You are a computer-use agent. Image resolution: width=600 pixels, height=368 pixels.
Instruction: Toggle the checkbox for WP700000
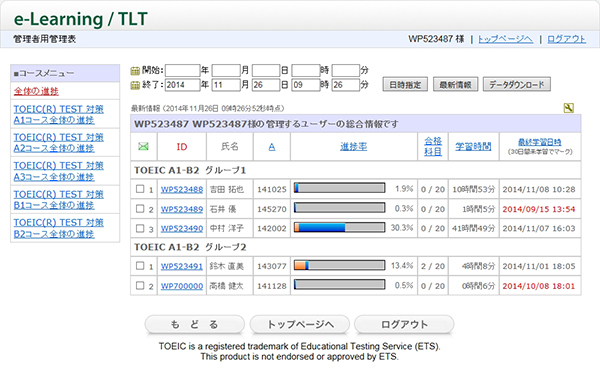[140, 286]
